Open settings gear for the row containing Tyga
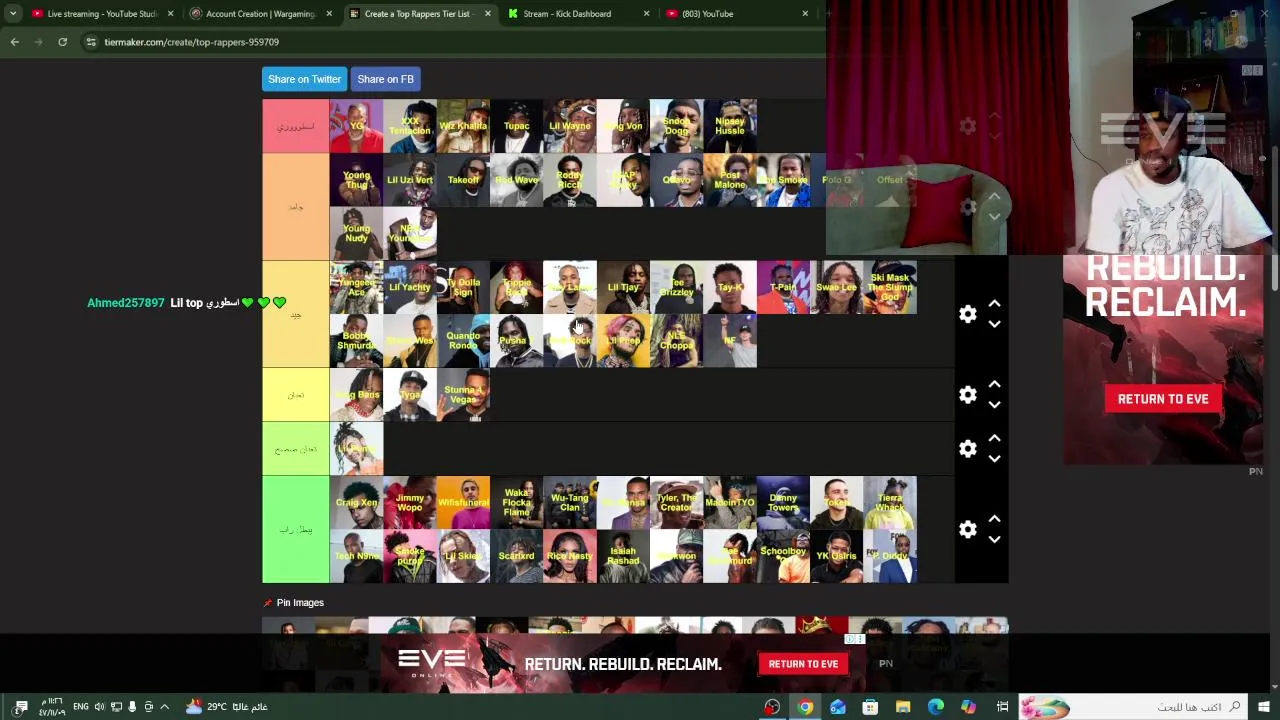The height and width of the screenshot is (720, 1280). pyautogui.click(x=967, y=395)
